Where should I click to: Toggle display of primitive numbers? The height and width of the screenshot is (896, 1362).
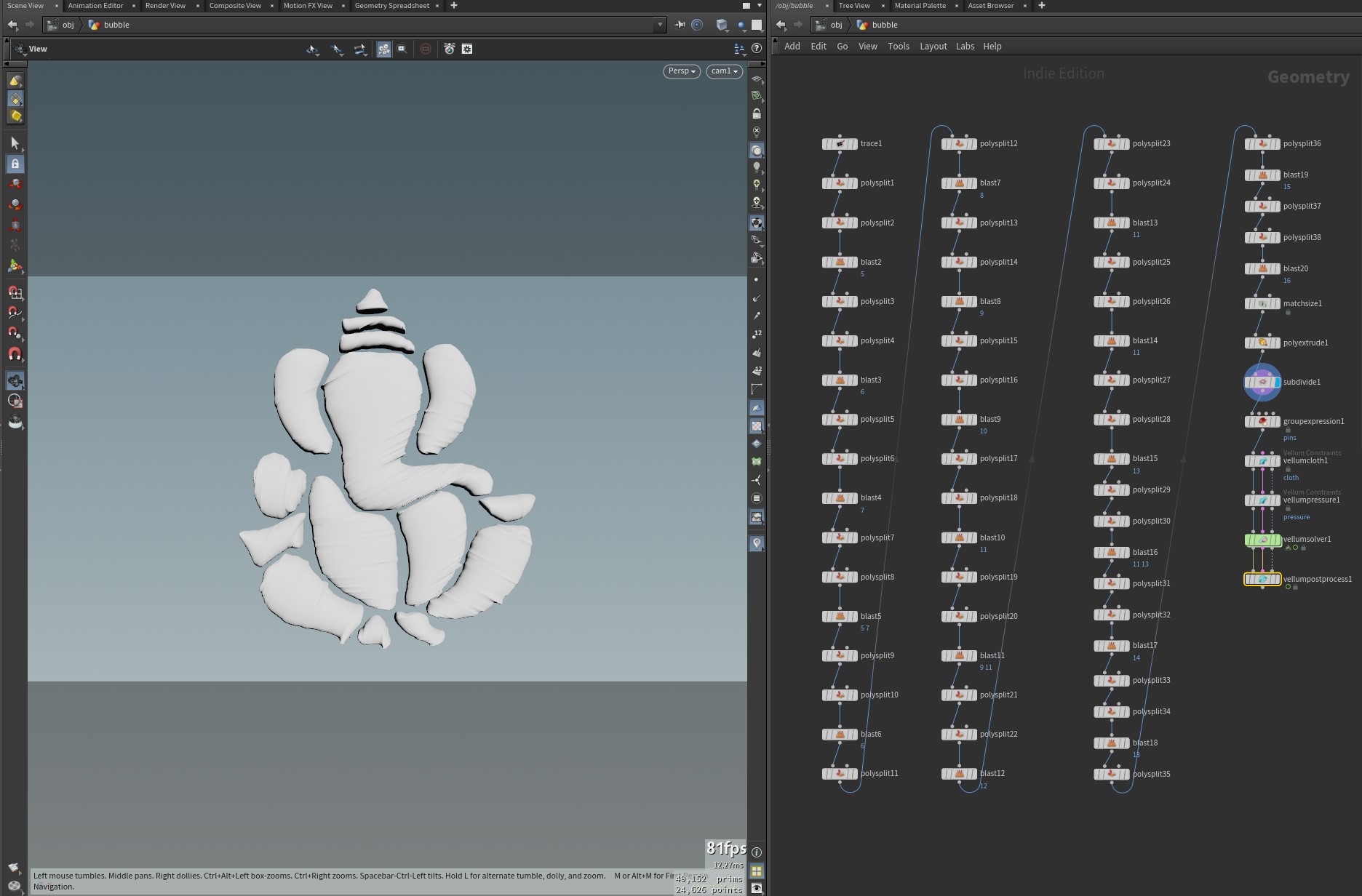pyautogui.click(x=757, y=371)
